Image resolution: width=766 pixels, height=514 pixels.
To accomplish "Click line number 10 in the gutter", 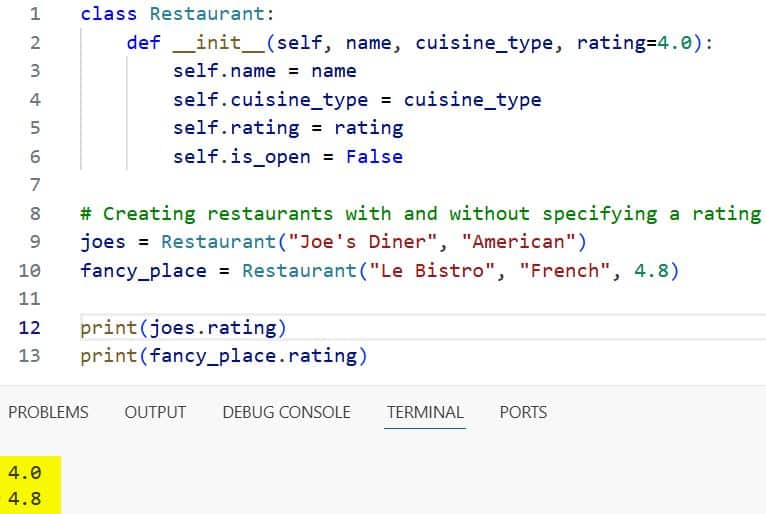I will click(29, 271).
